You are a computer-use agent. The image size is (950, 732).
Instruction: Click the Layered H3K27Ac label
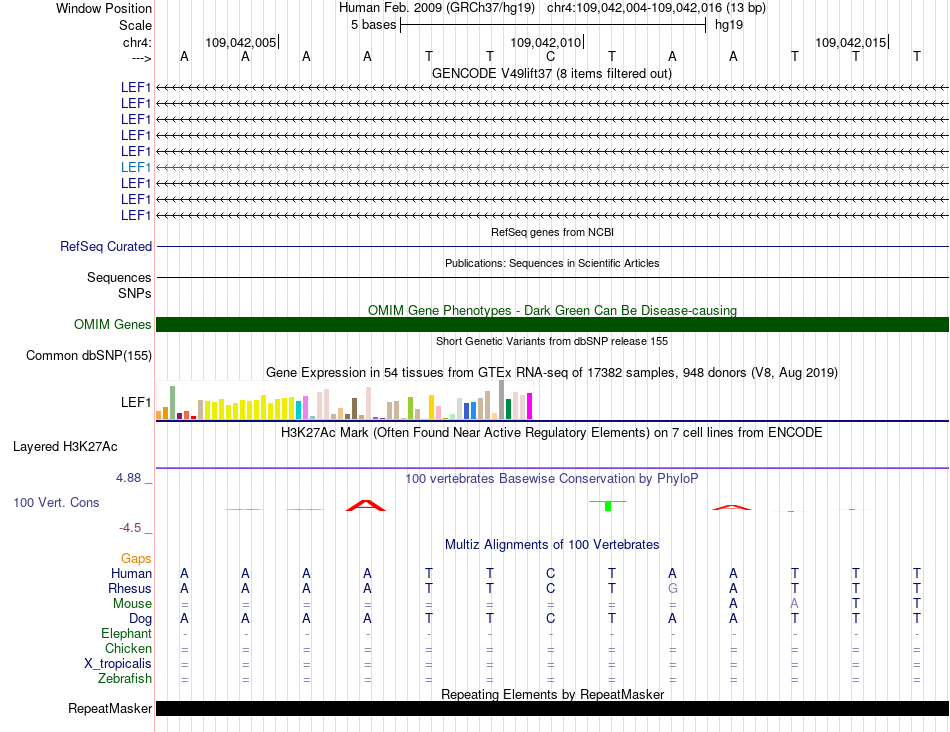coord(65,447)
